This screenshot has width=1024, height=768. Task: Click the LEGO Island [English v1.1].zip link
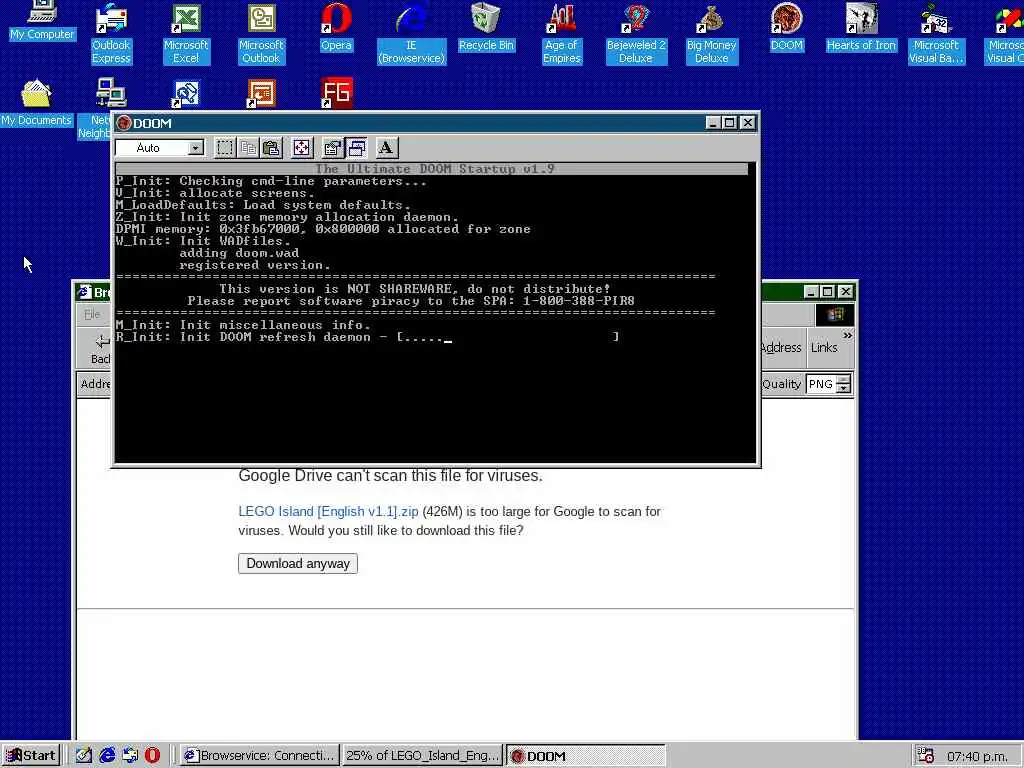pos(328,511)
